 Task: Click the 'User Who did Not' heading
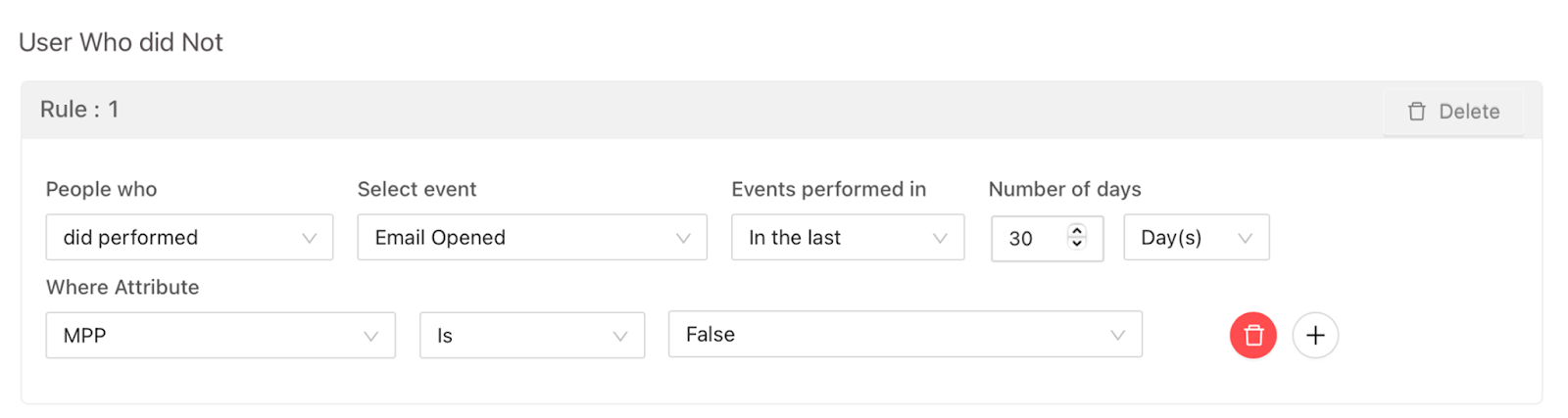coord(121,42)
